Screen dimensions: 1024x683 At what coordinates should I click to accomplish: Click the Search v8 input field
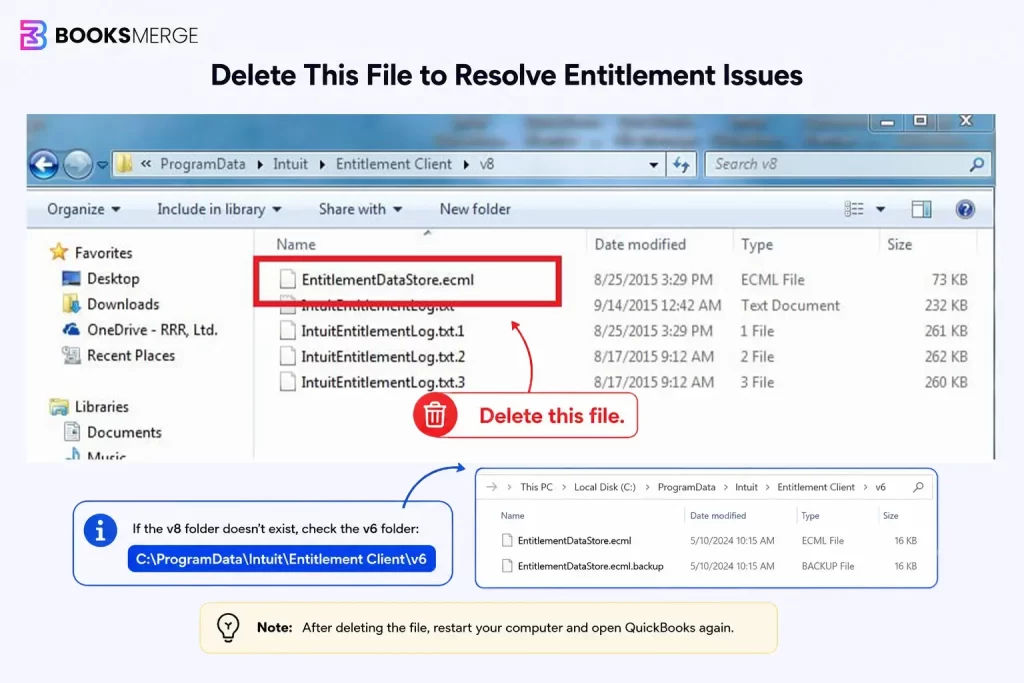[x=847, y=165]
